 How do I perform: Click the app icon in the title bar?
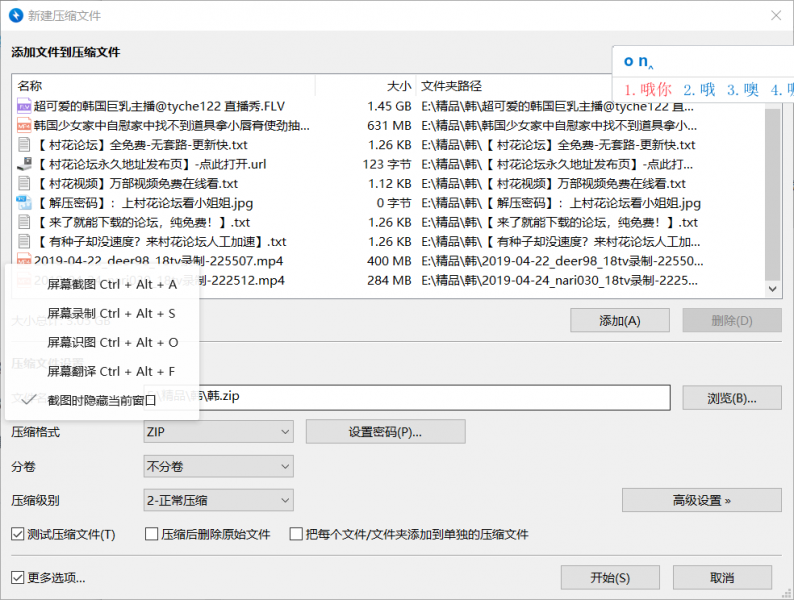(16, 16)
